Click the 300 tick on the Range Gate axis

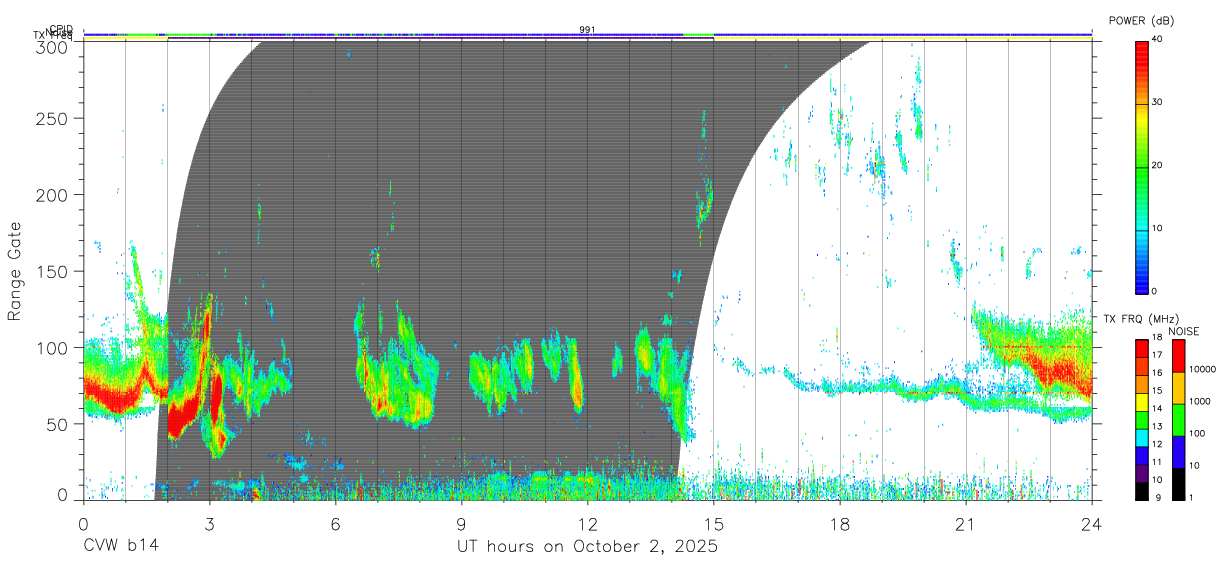point(51,47)
